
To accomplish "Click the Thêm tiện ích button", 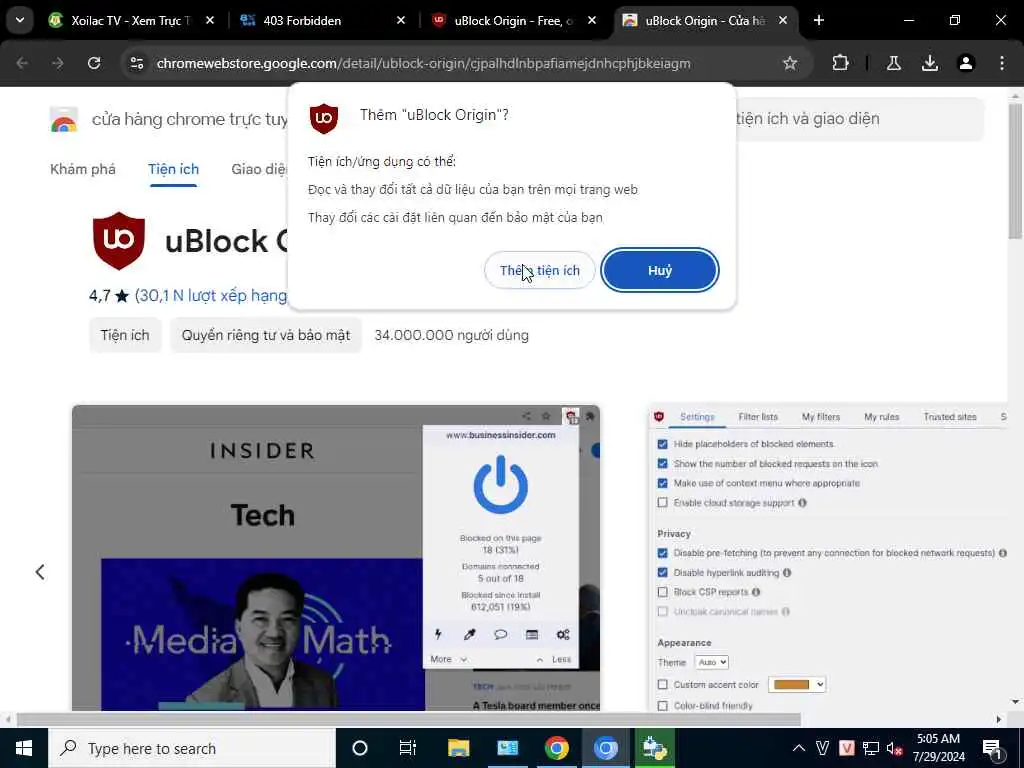I will [x=539, y=270].
